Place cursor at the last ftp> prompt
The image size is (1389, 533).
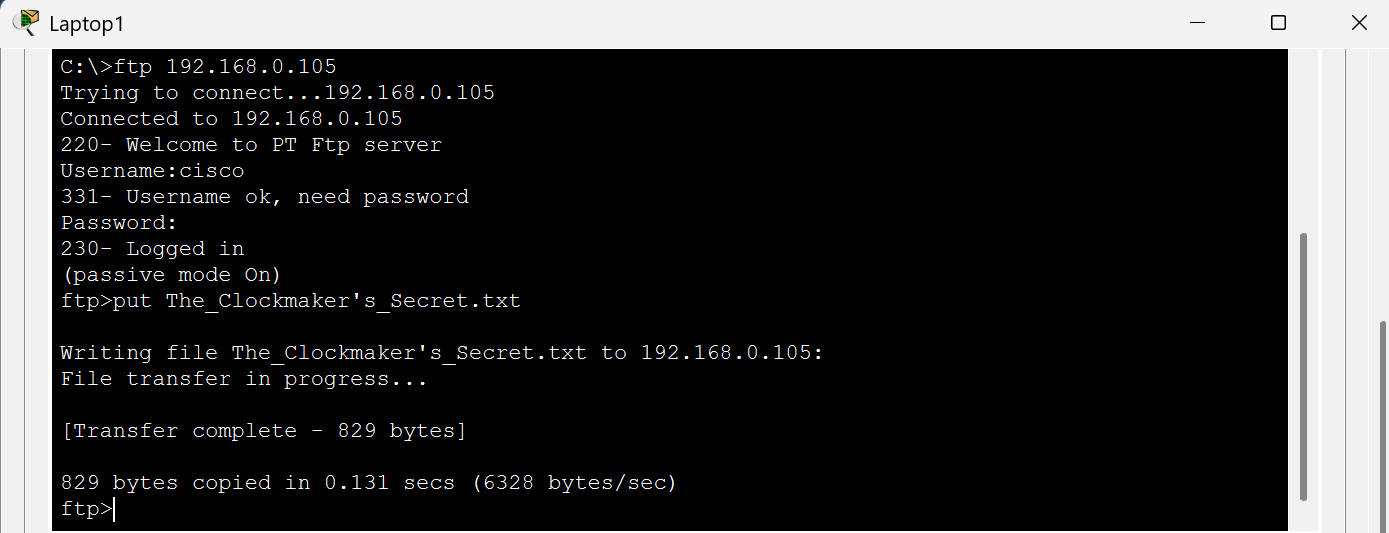[x=115, y=509]
